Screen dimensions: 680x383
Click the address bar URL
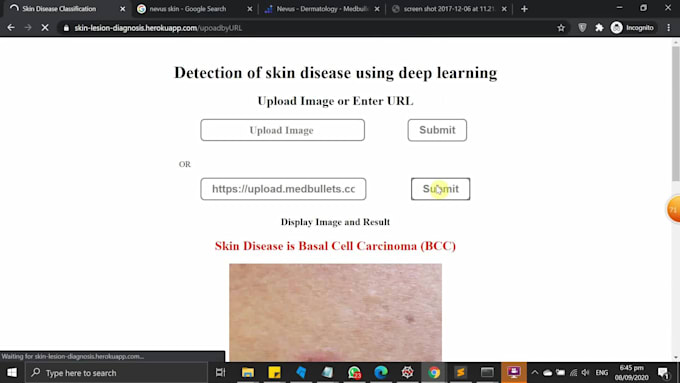(x=158, y=28)
